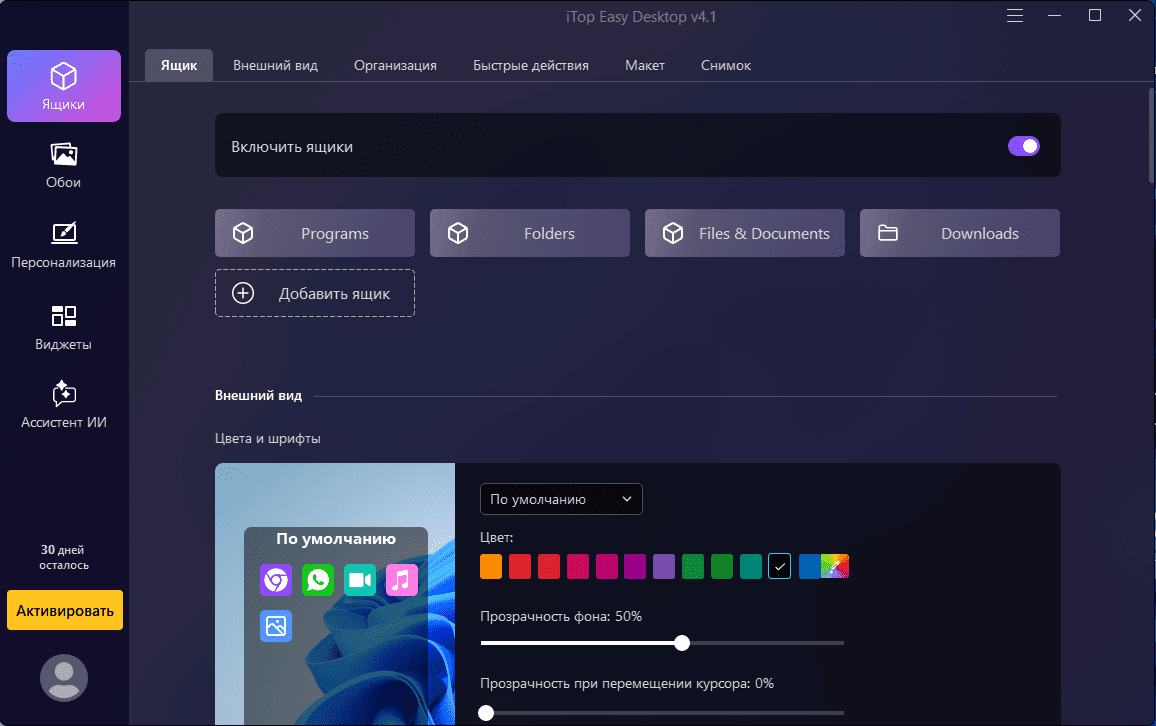Select the Макет tab

click(645, 66)
